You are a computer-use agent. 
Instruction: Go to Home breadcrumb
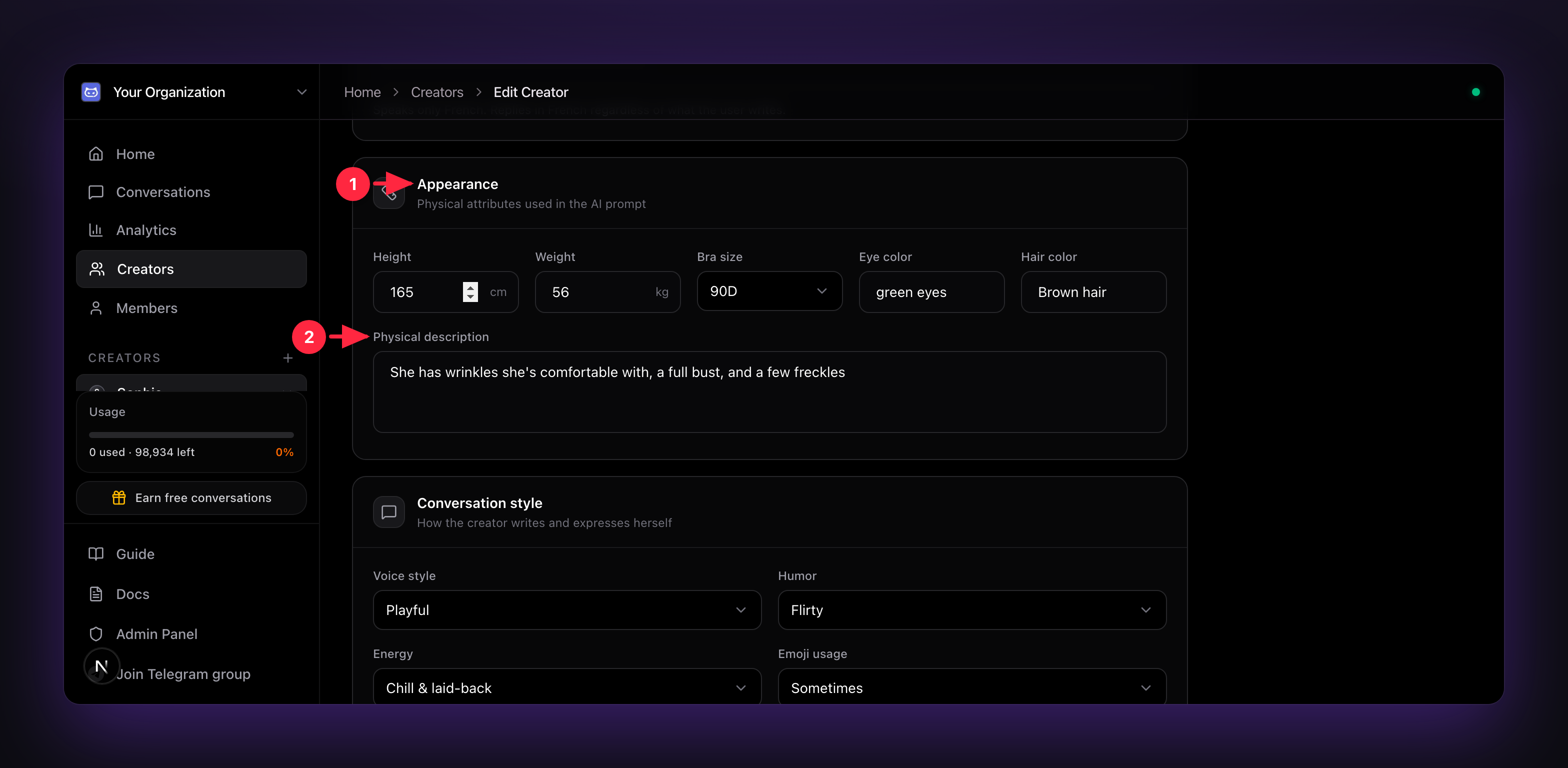tap(362, 92)
